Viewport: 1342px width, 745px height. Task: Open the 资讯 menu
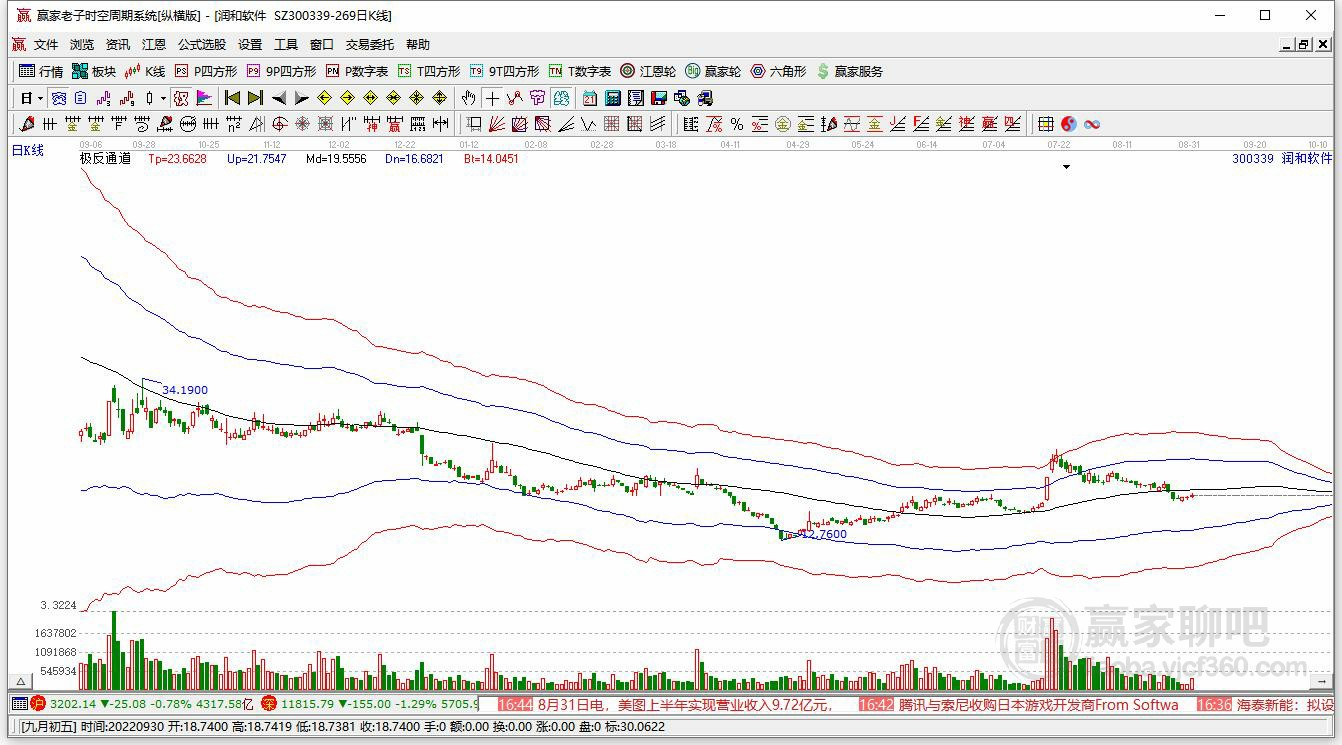click(x=118, y=45)
